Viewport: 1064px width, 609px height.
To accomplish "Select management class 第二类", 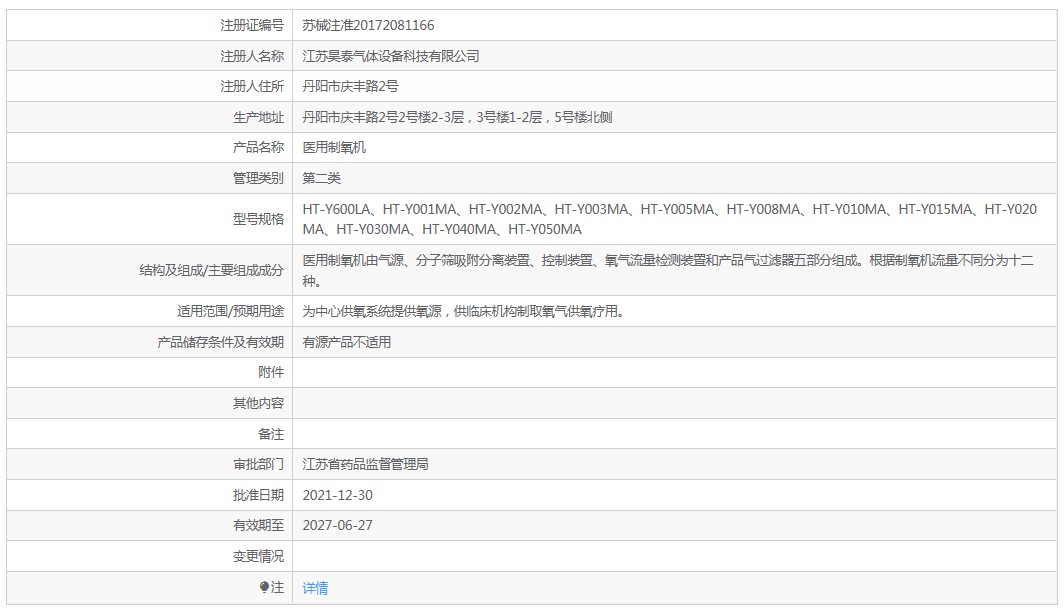I will coord(322,178).
